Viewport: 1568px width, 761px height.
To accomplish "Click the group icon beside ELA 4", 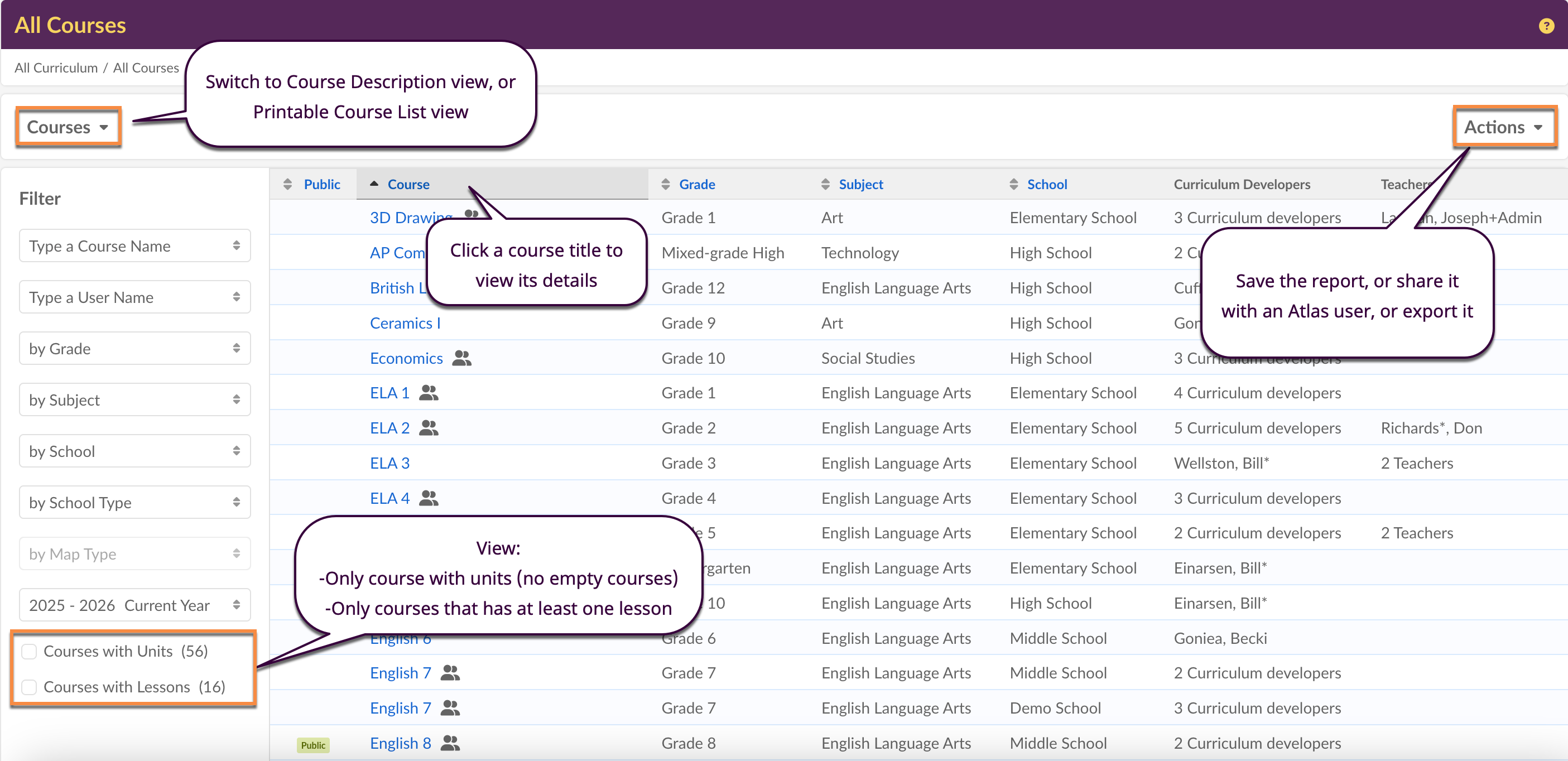I will pos(429,498).
